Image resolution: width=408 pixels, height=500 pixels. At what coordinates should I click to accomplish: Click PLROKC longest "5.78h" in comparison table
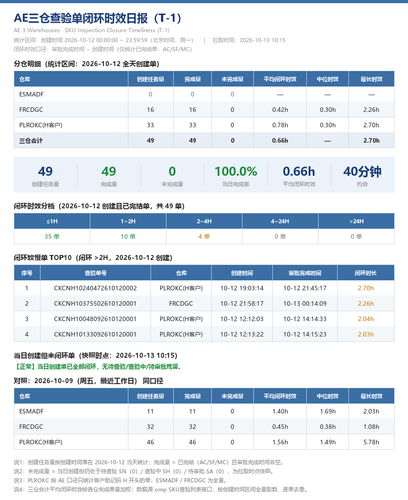(371, 442)
